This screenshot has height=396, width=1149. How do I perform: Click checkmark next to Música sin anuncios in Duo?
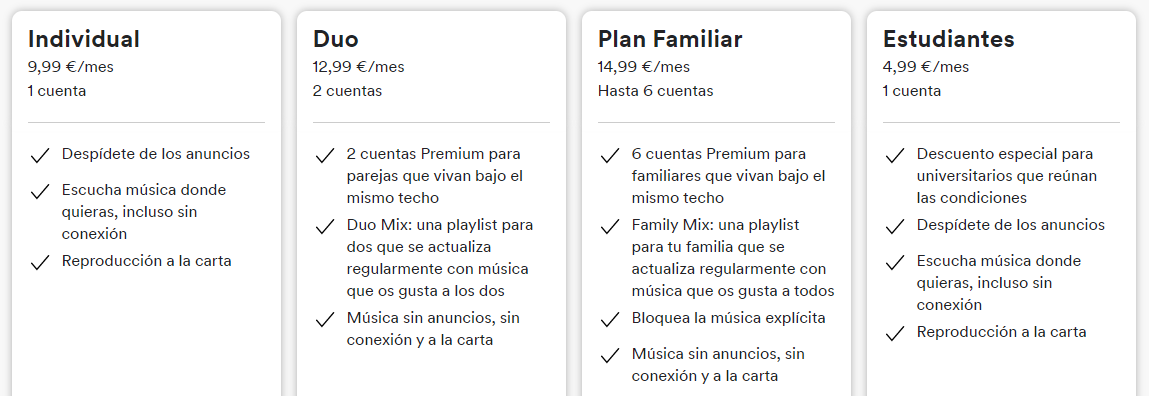pyautogui.click(x=325, y=320)
